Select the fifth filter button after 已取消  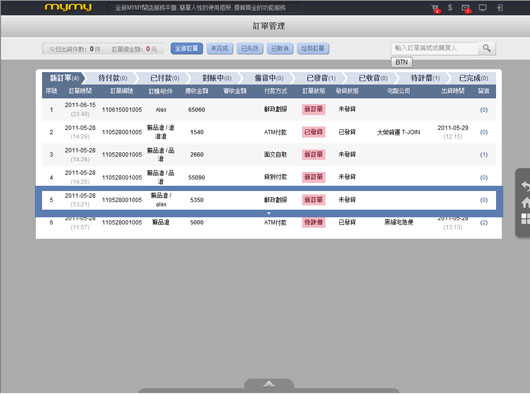(x=313, y=48)
